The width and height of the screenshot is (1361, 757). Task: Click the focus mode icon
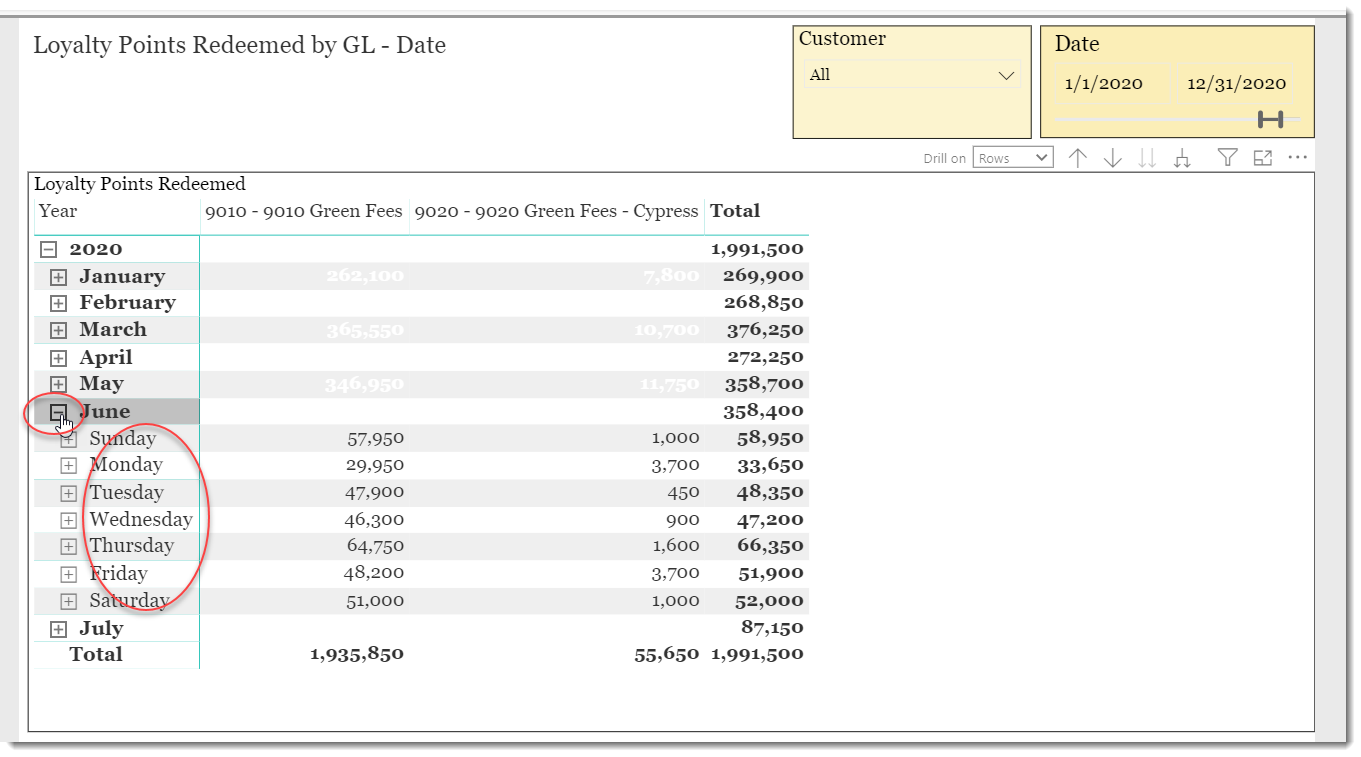1262,157
